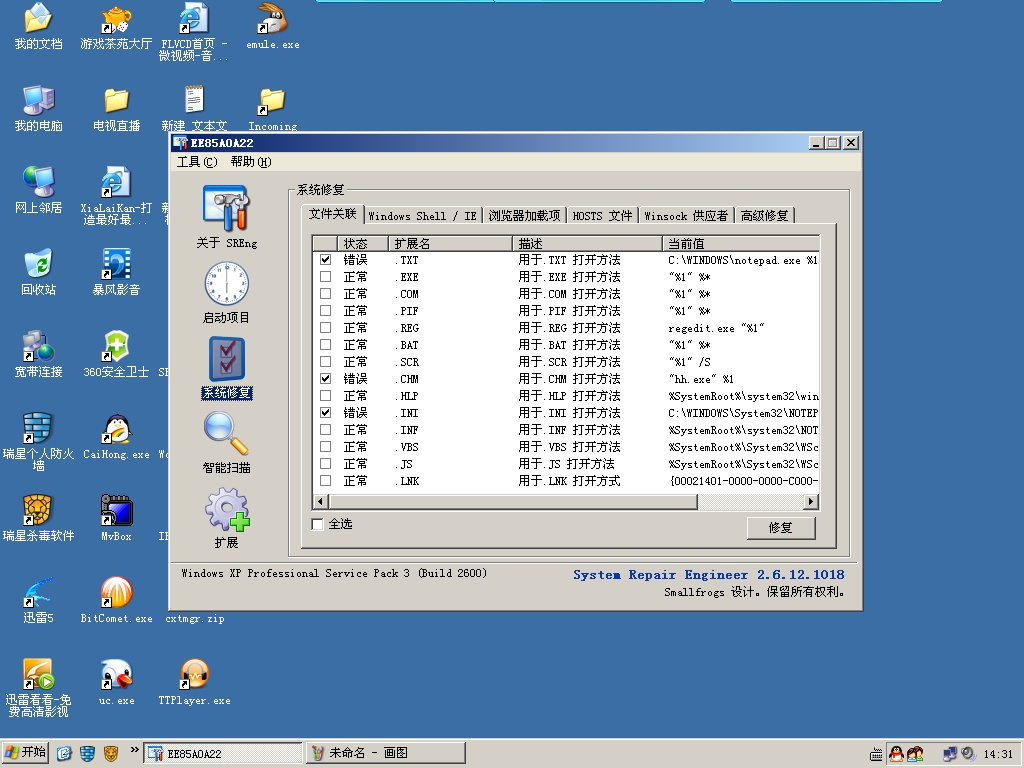1024x768 pixels.
Task: Click the horizontal scrollbar right arrow
Action: point(810,502)
